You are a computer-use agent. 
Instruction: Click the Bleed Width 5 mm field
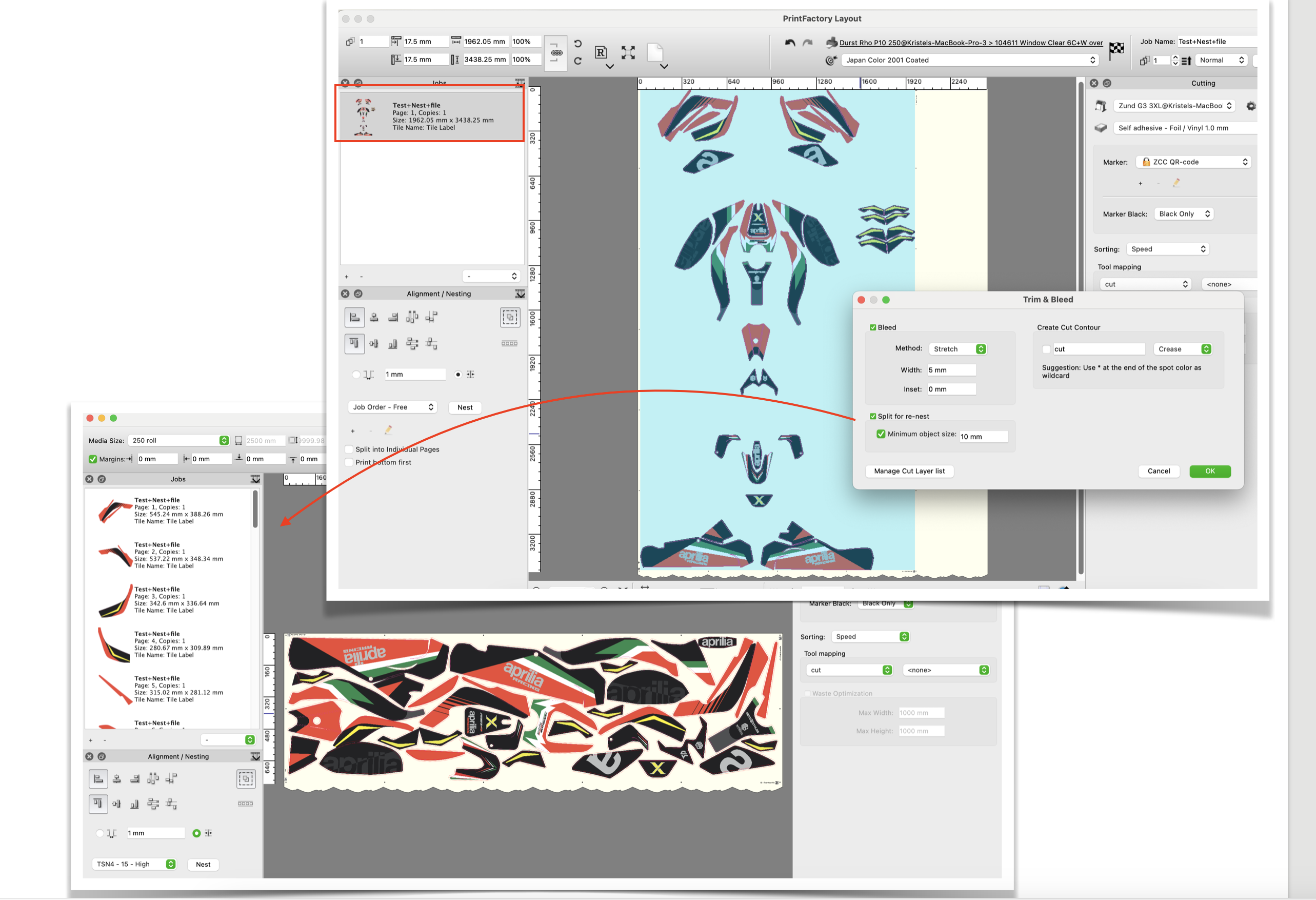(x=951, y=370)
